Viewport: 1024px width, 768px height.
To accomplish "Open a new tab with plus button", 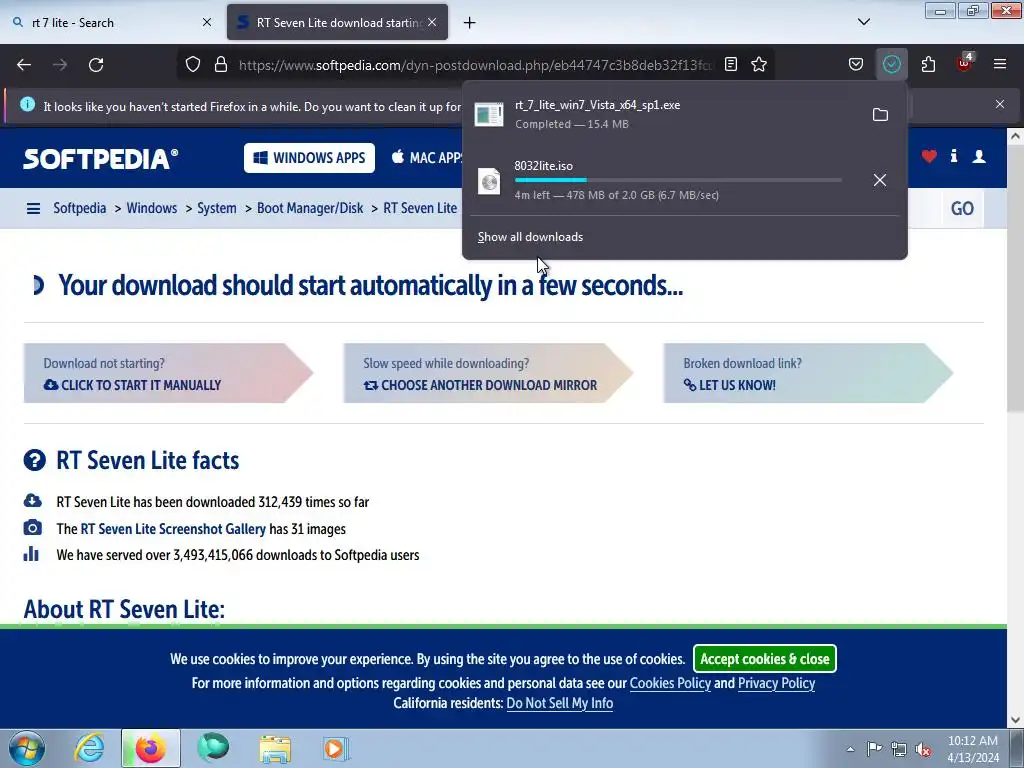I will click(x=470, y=23).
